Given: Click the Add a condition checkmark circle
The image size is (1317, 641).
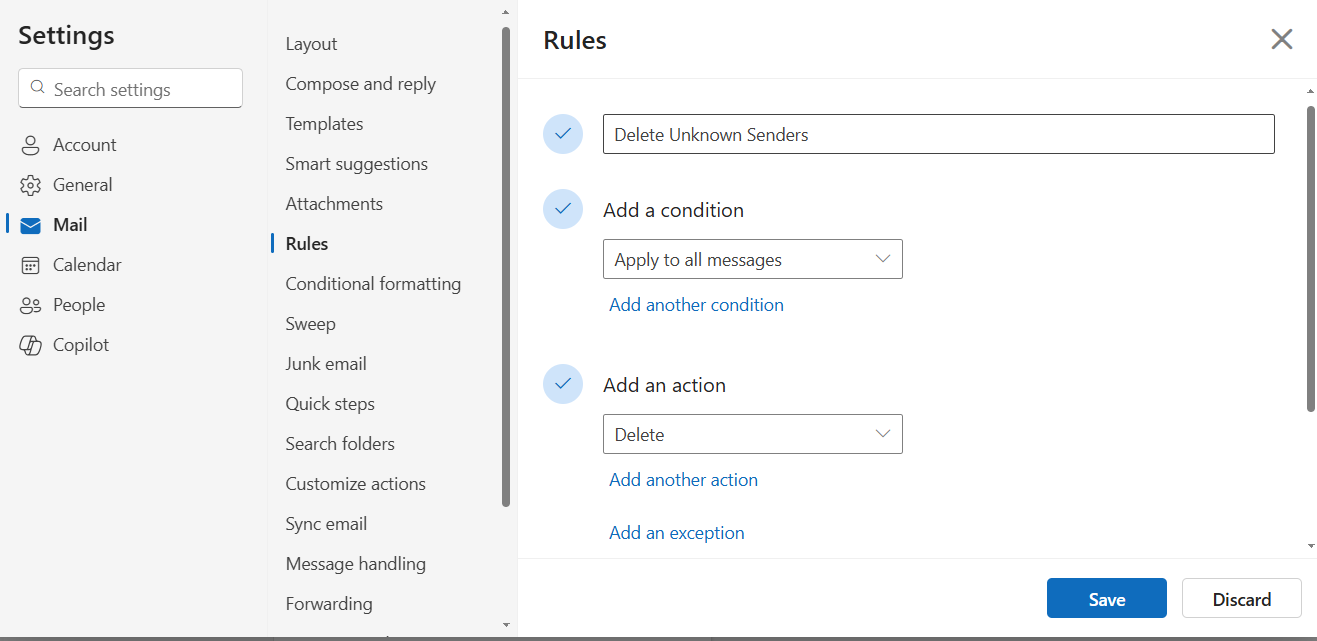Looking at the screenshot, I should pos(563,209).
